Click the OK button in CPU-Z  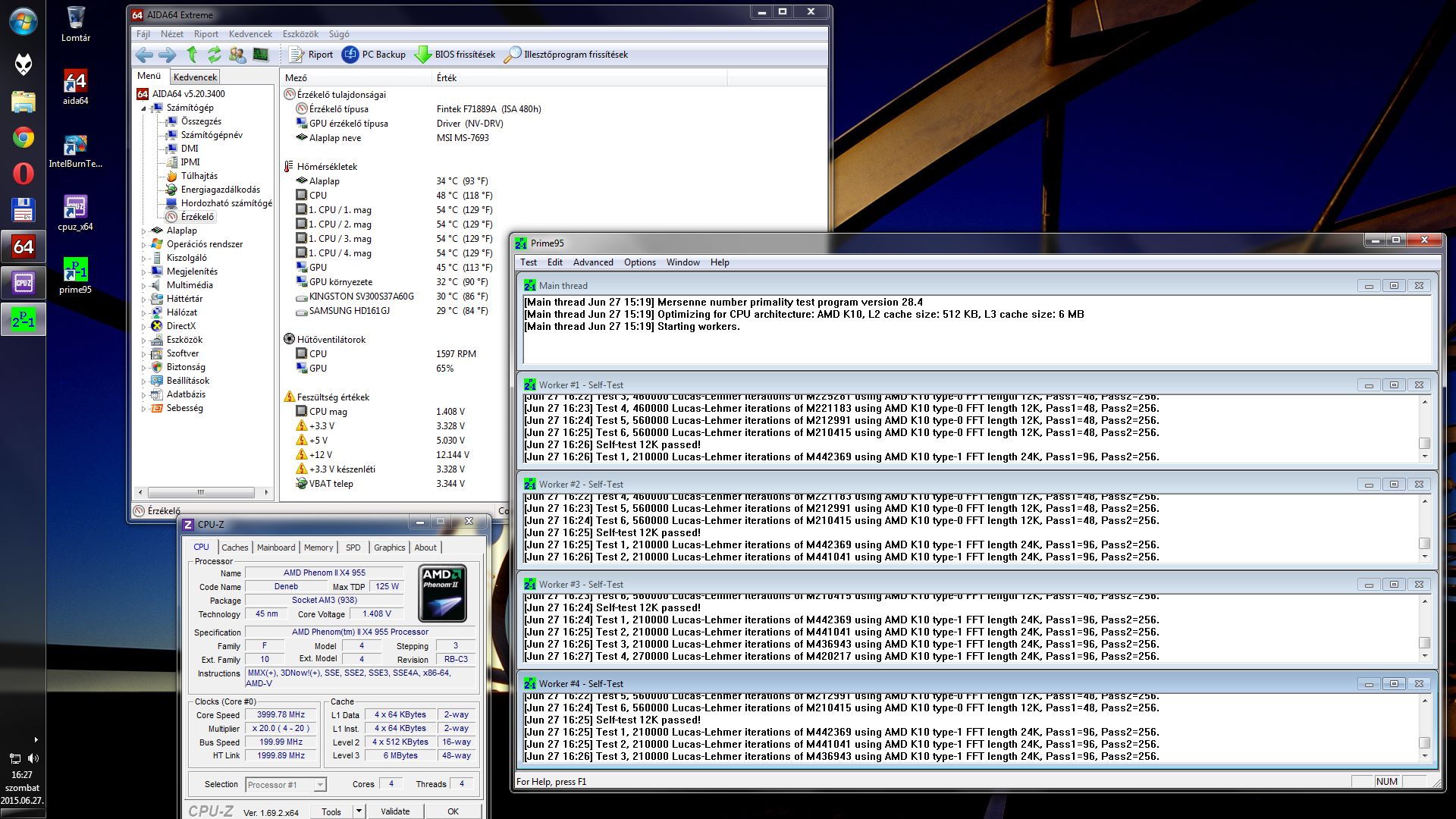453,811
